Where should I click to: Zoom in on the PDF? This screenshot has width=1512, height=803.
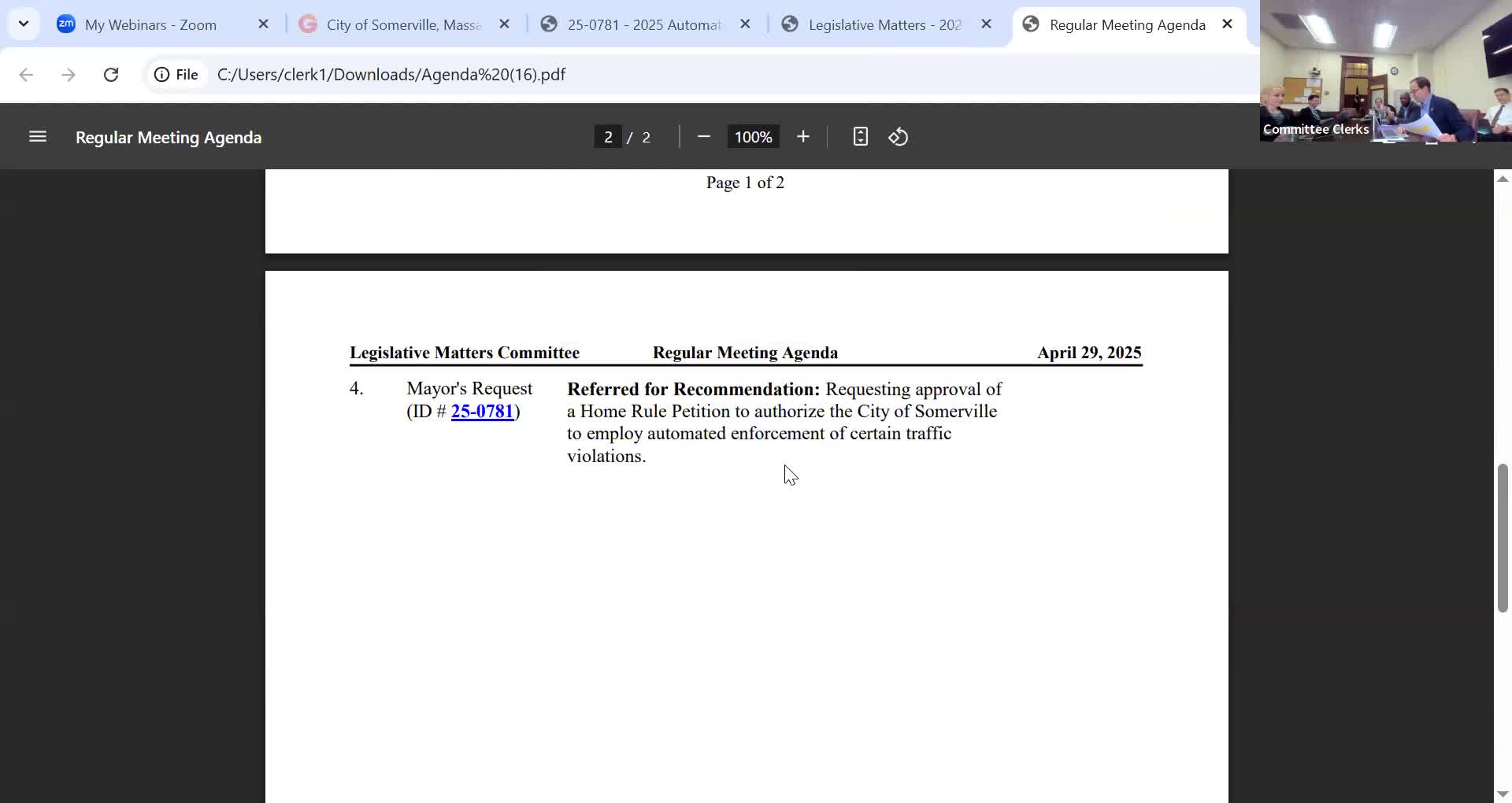coord(803,137)
